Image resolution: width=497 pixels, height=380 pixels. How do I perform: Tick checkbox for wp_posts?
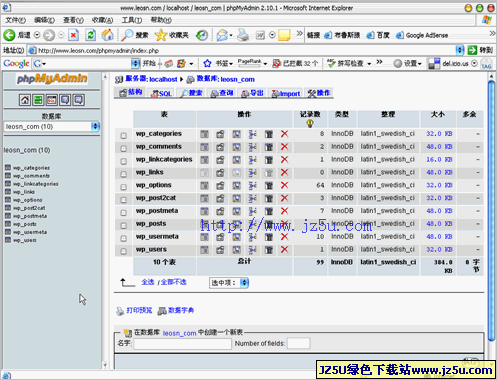(123, 226)
